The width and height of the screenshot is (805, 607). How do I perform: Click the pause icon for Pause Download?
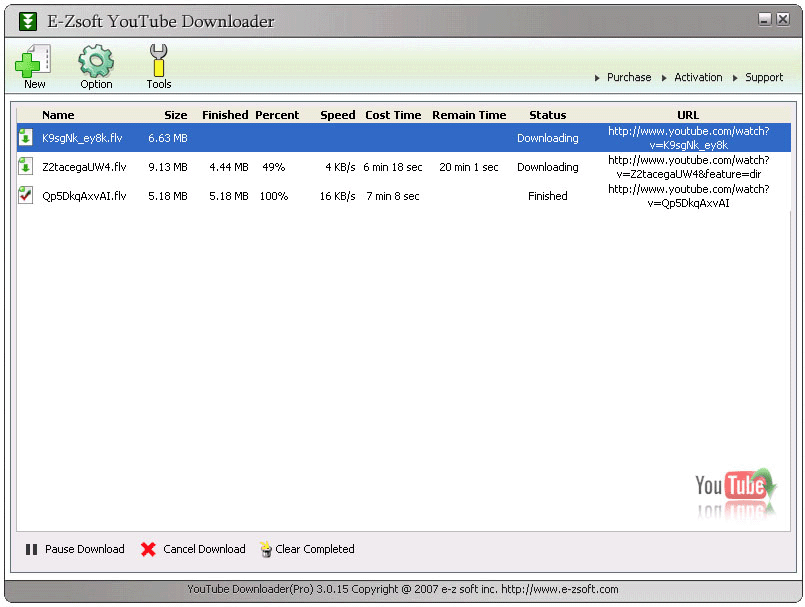pos(31,549)
